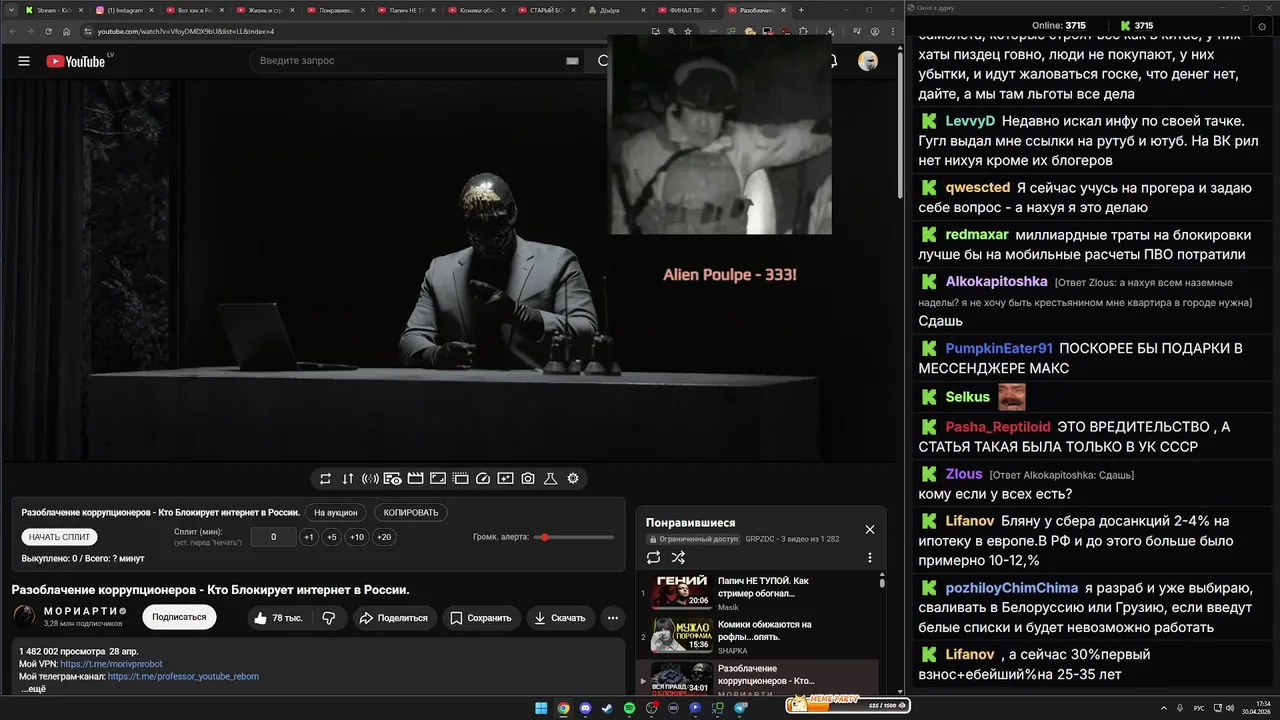1280x720 pixels.
Task: Open a new Chrome tab
Action: [801, 10]
